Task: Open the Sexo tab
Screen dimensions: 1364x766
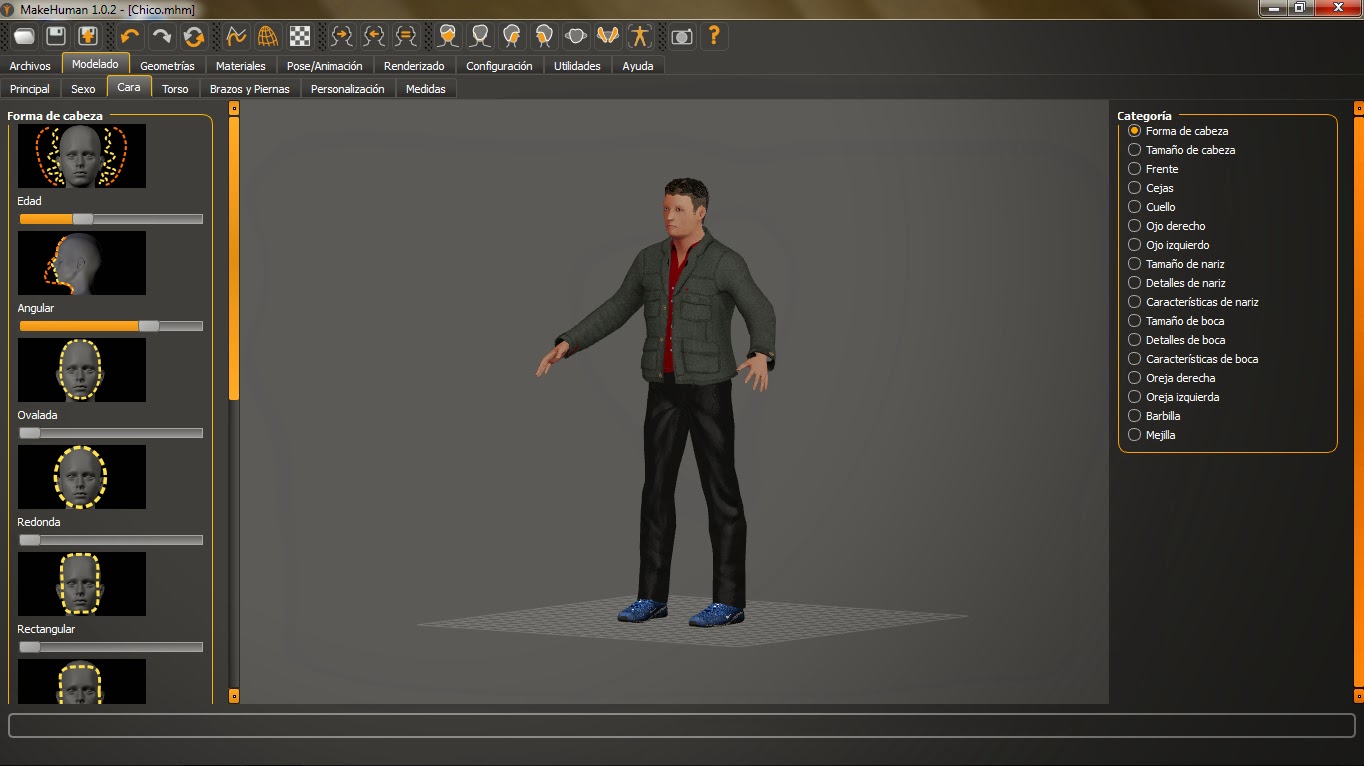Action: coord(83,88)
